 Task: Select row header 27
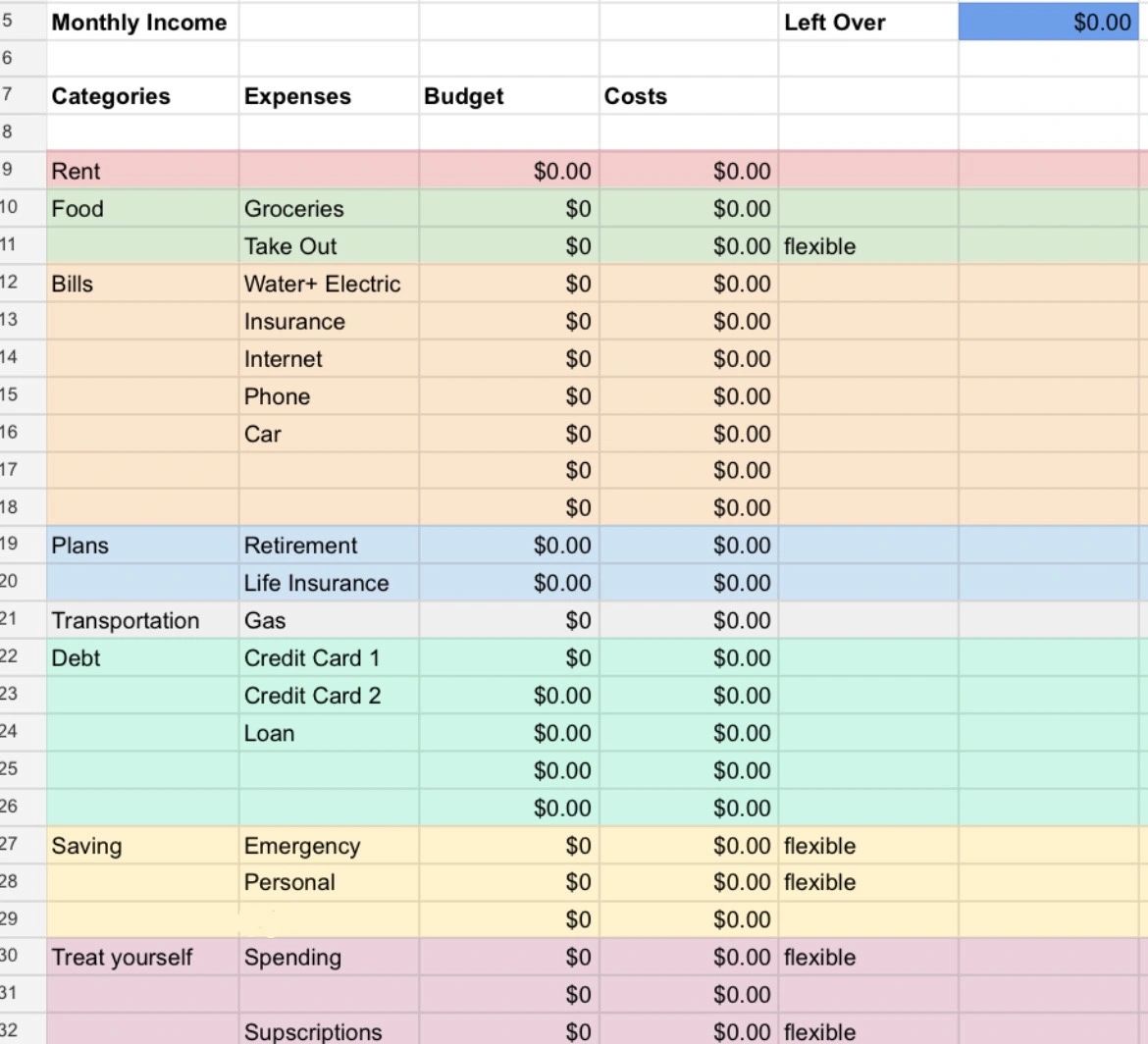pyautogui.click(x=23, y=844)
